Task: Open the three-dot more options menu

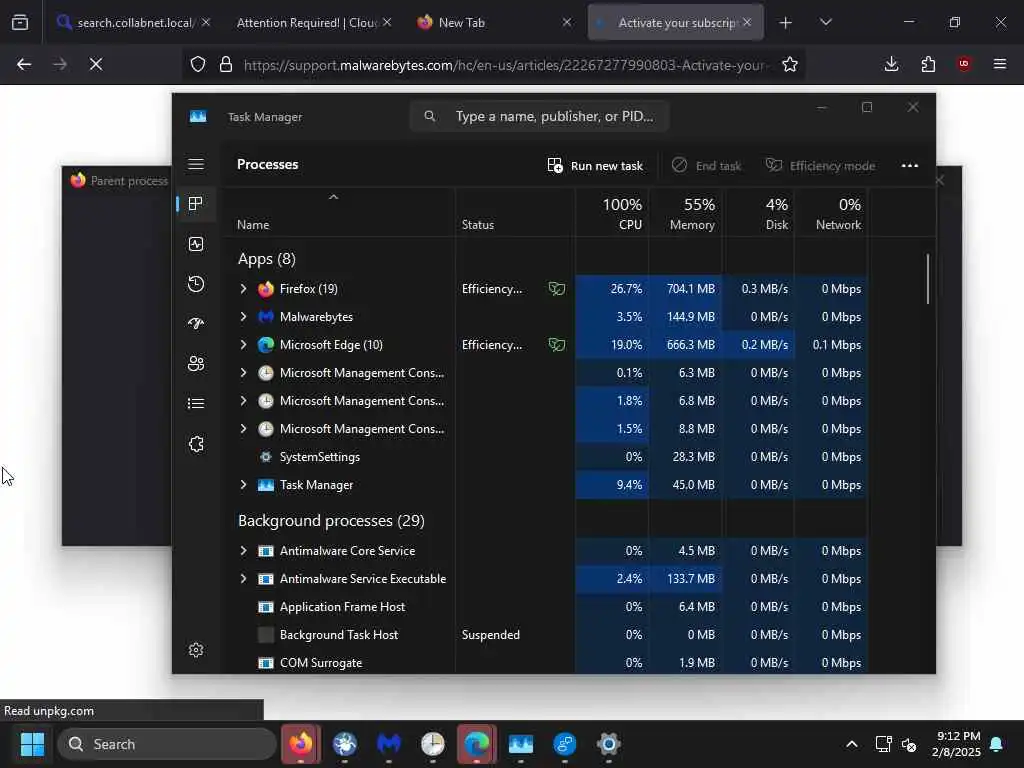Action: point(910,166)
